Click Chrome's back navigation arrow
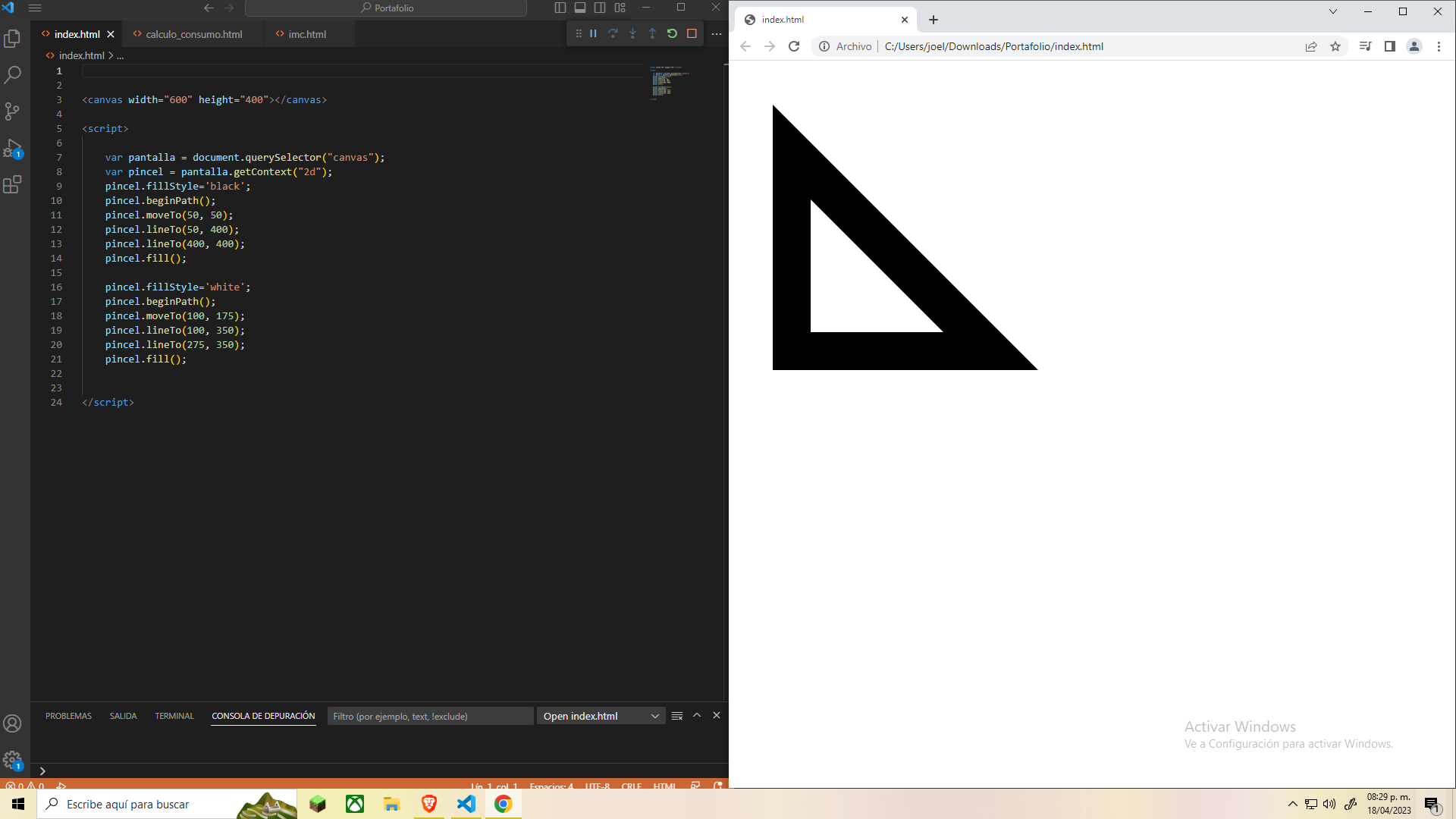 pos(745,46)
